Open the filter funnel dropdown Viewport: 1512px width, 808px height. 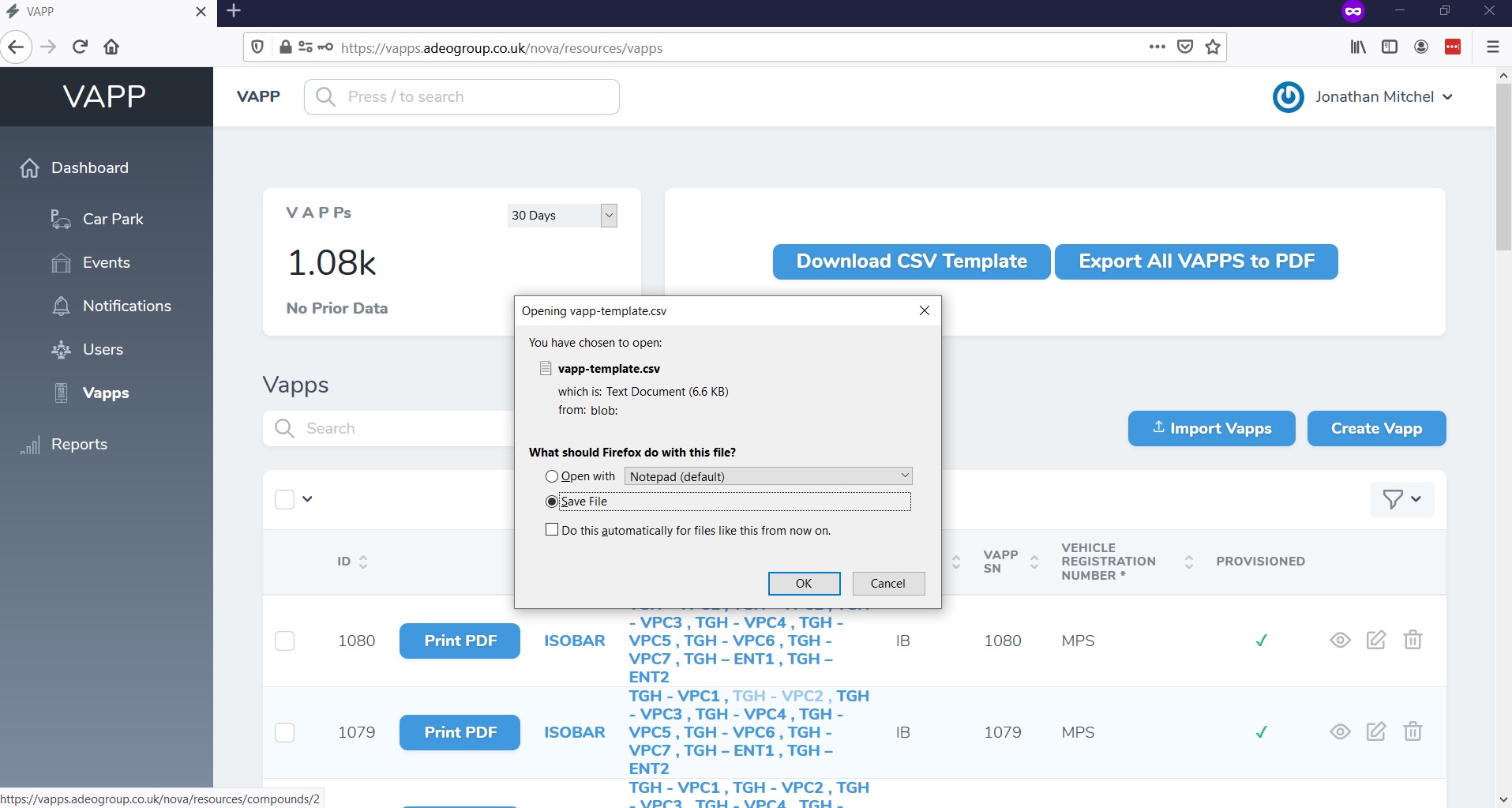click(x=1402, y=499)
